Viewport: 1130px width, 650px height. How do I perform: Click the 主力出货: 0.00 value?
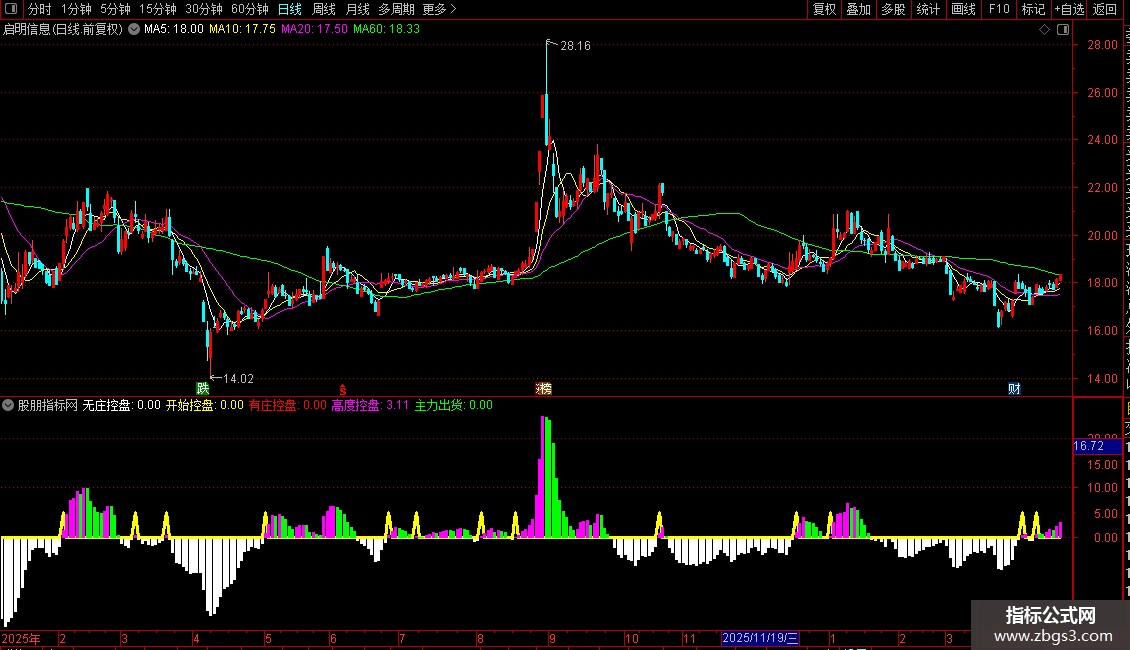[x=453, y=405]
